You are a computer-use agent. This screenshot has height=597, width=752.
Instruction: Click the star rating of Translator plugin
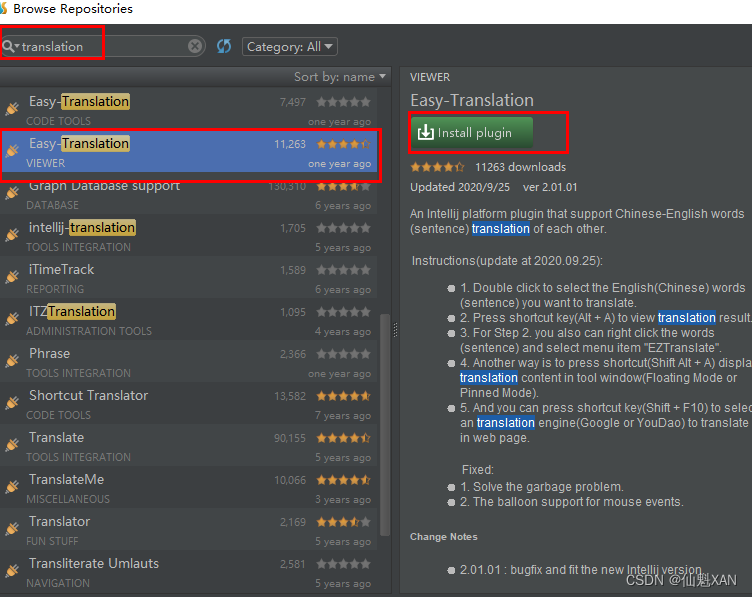tap(343, 522)
